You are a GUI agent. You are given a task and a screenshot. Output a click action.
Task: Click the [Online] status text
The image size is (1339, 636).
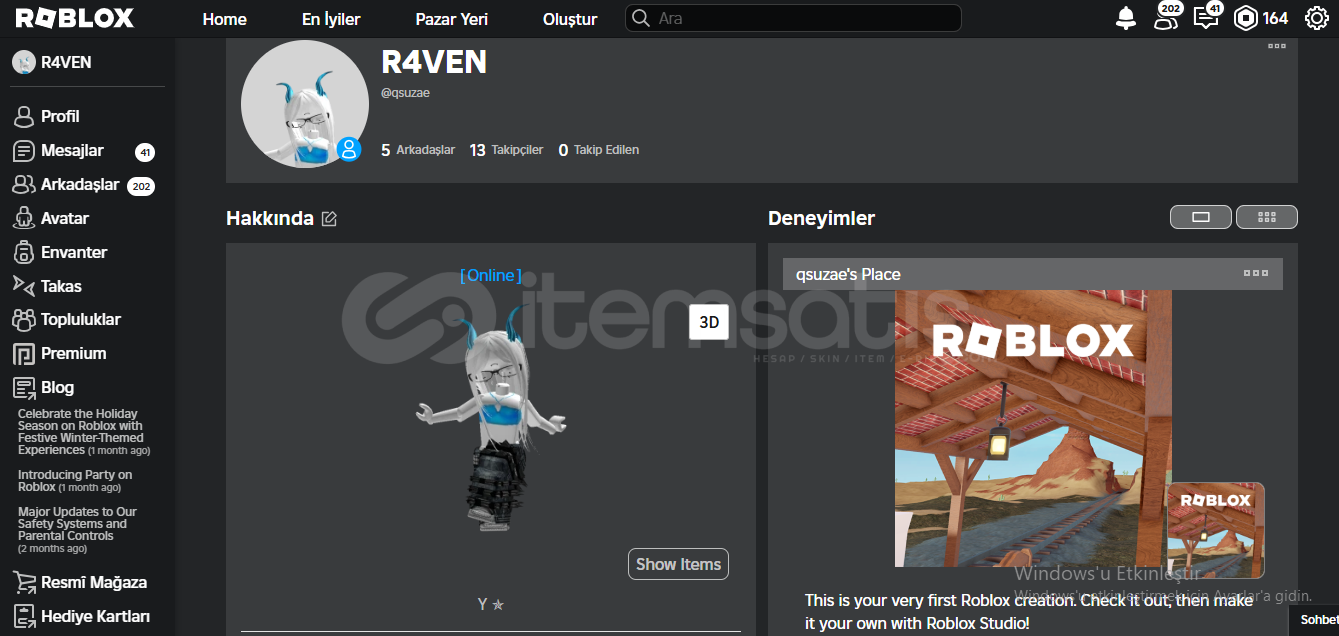(491, 275)
